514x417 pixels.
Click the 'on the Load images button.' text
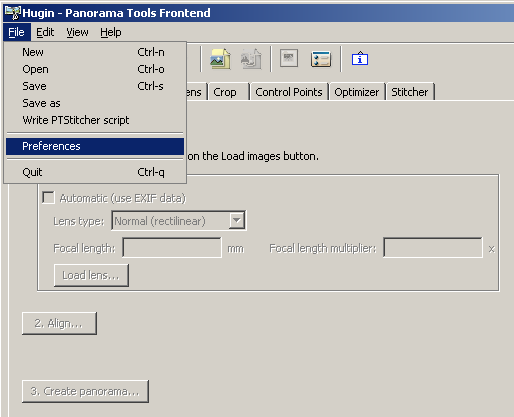253,156
